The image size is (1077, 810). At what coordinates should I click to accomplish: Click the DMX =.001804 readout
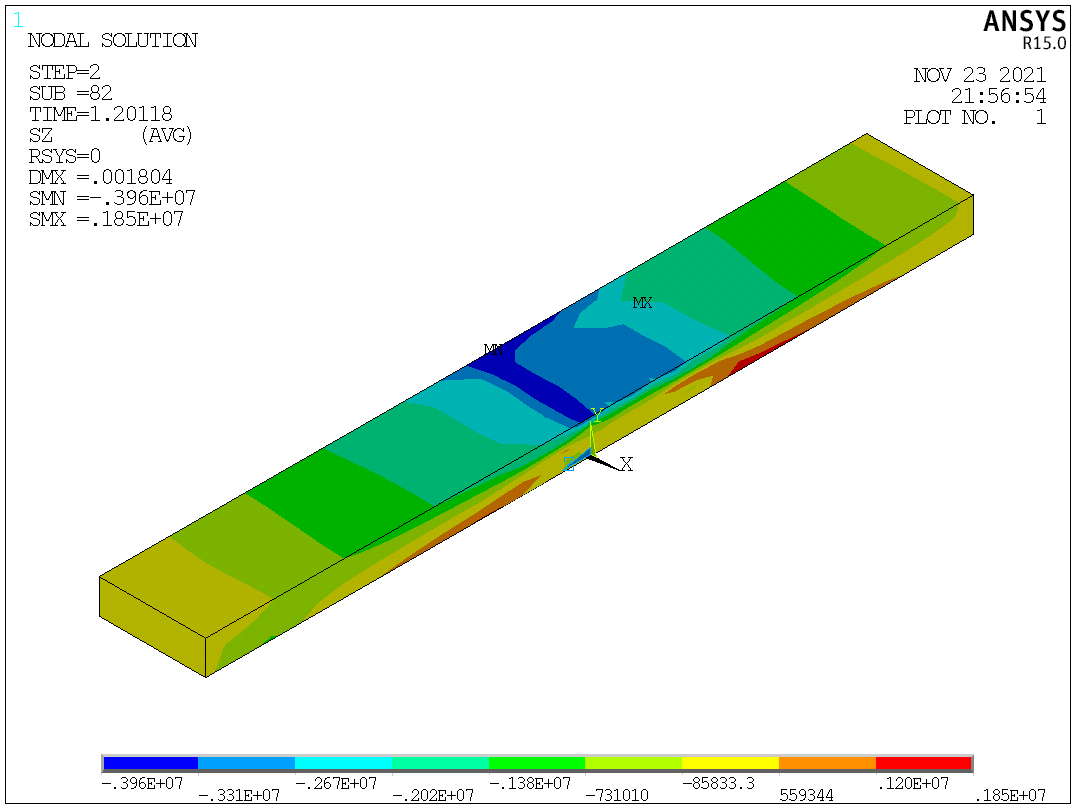click(x=107, y=177)
